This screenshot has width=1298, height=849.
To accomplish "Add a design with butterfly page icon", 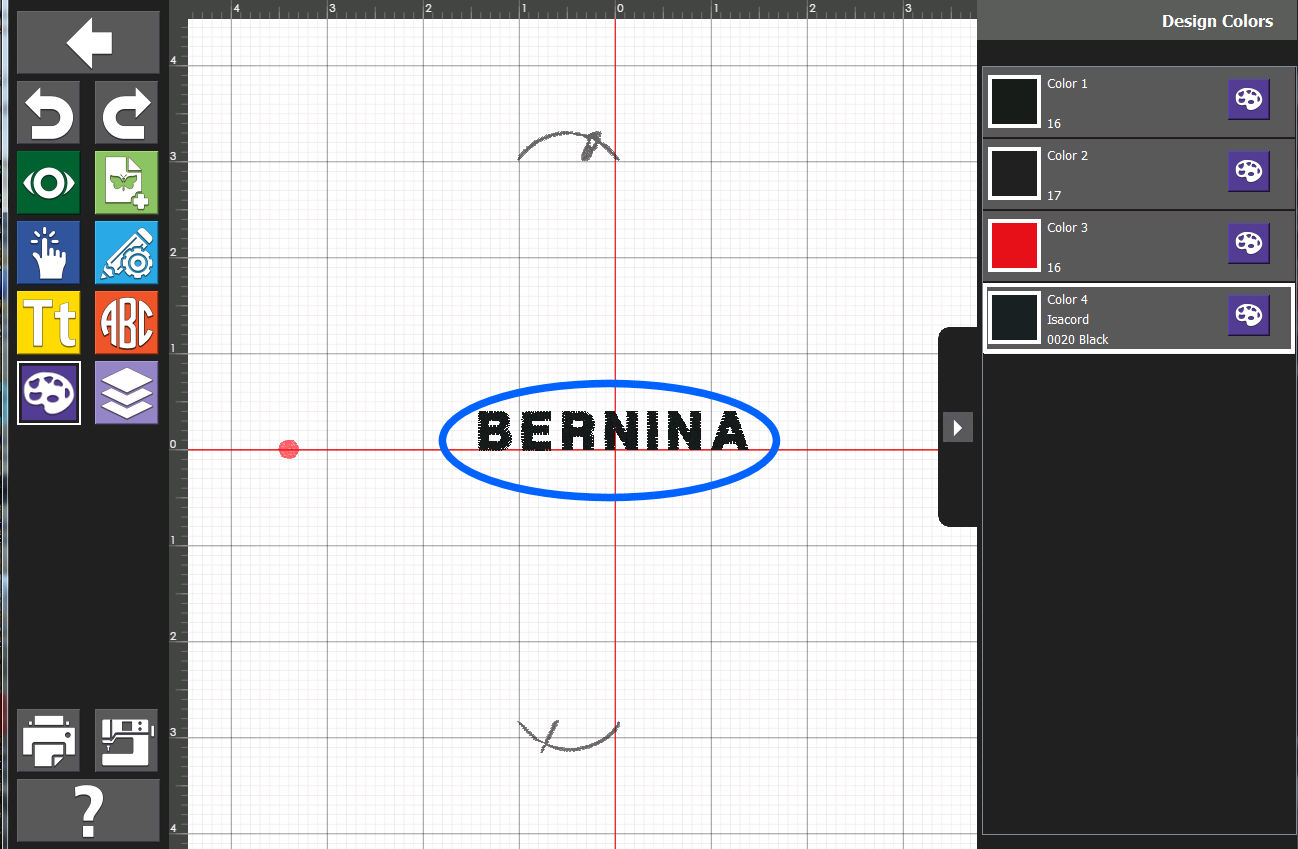I will (126, 182).
